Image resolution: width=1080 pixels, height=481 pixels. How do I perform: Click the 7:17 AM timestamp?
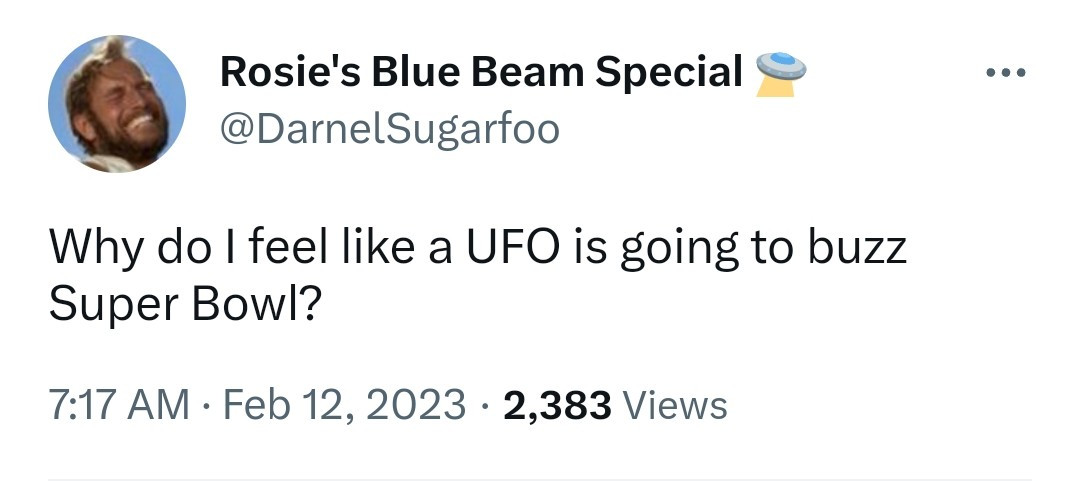(x=118, y=405)
